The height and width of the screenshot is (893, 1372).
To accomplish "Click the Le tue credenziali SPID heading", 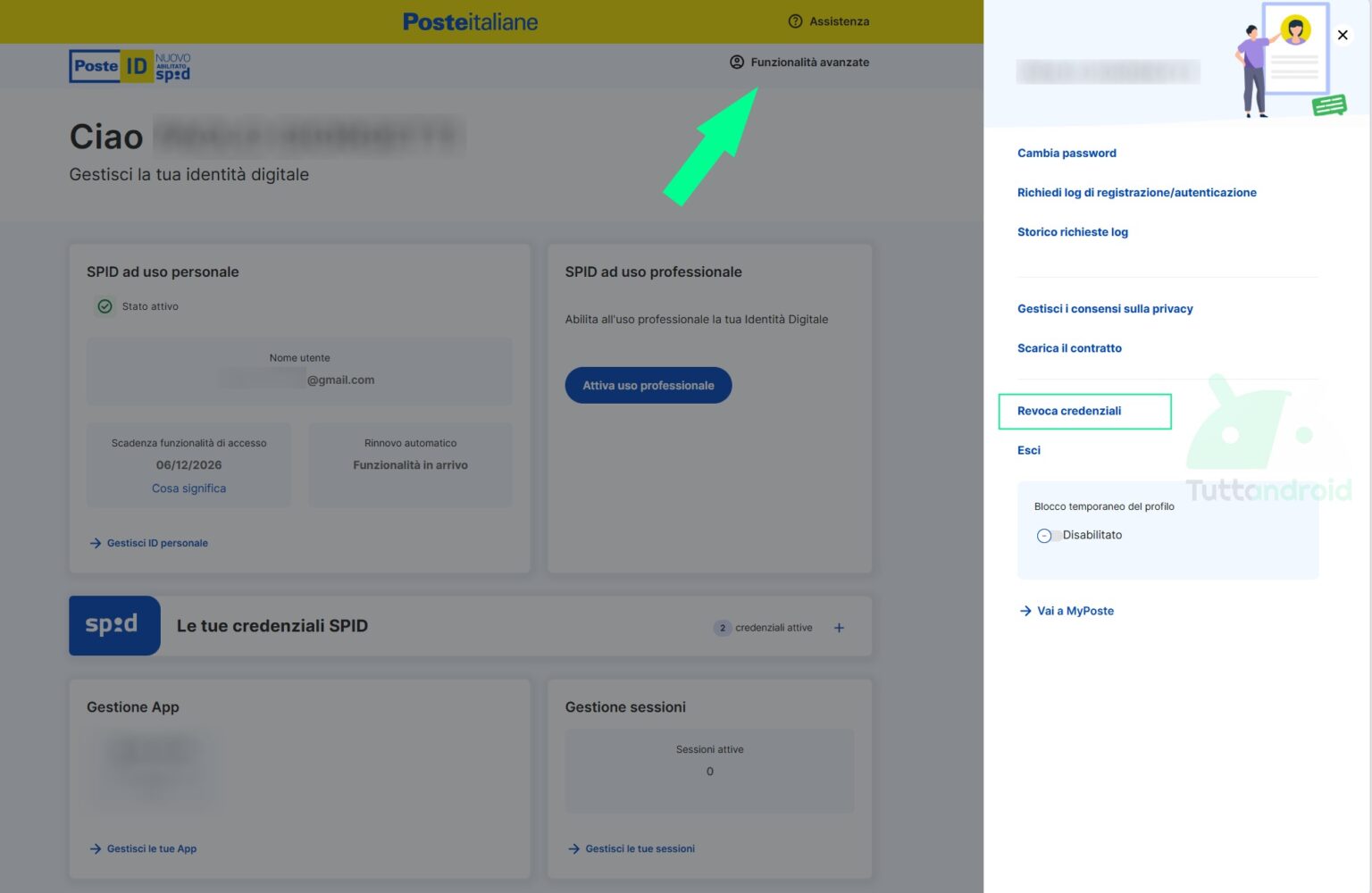I will tap(272, 626).
